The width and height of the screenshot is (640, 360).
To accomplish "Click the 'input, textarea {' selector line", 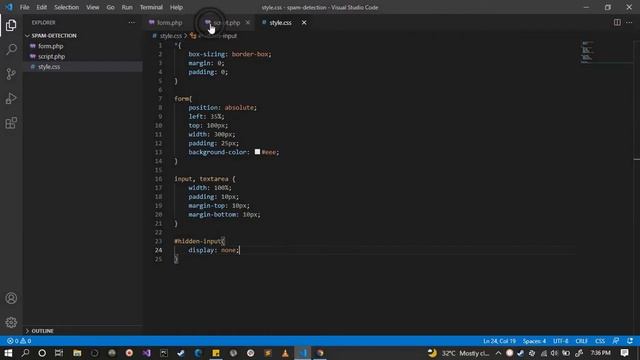I will tap(205, 179).
